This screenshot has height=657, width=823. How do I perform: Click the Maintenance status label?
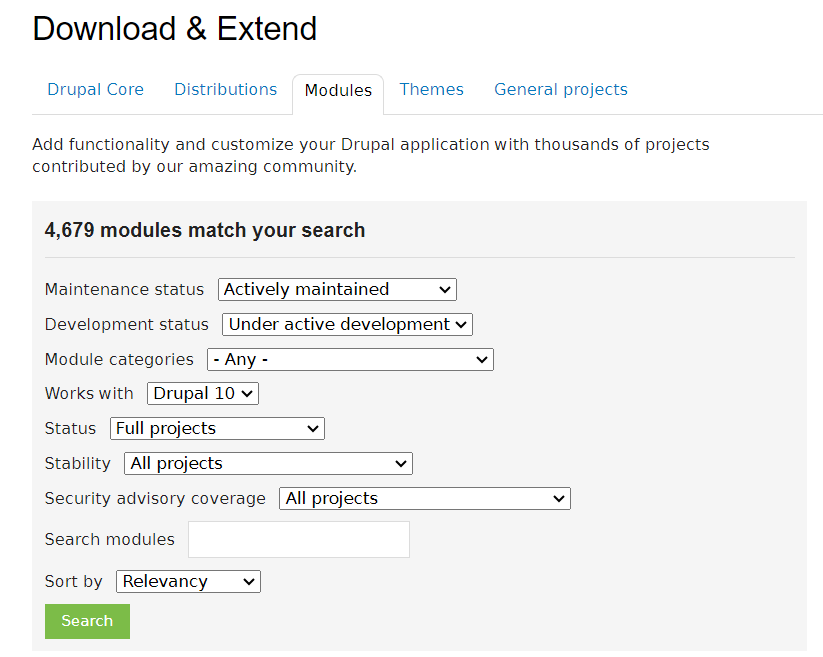tap(124, 290)
